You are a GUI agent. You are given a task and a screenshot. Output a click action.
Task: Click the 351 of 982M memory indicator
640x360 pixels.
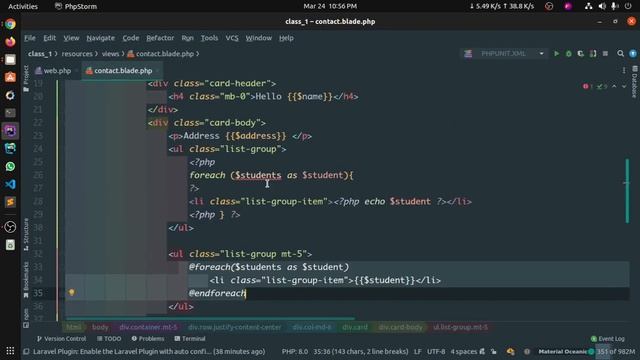616,351
